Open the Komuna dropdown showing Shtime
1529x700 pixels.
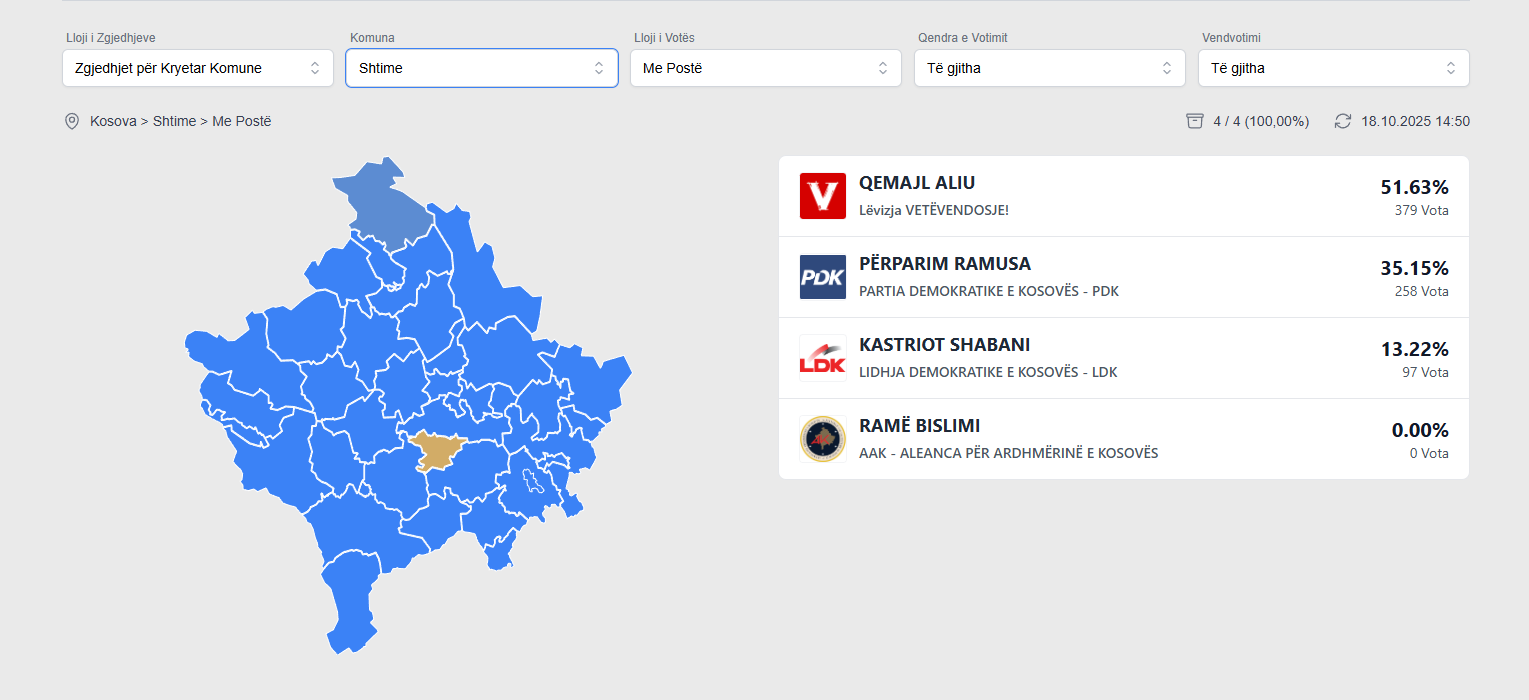click(x=482, y=68)
